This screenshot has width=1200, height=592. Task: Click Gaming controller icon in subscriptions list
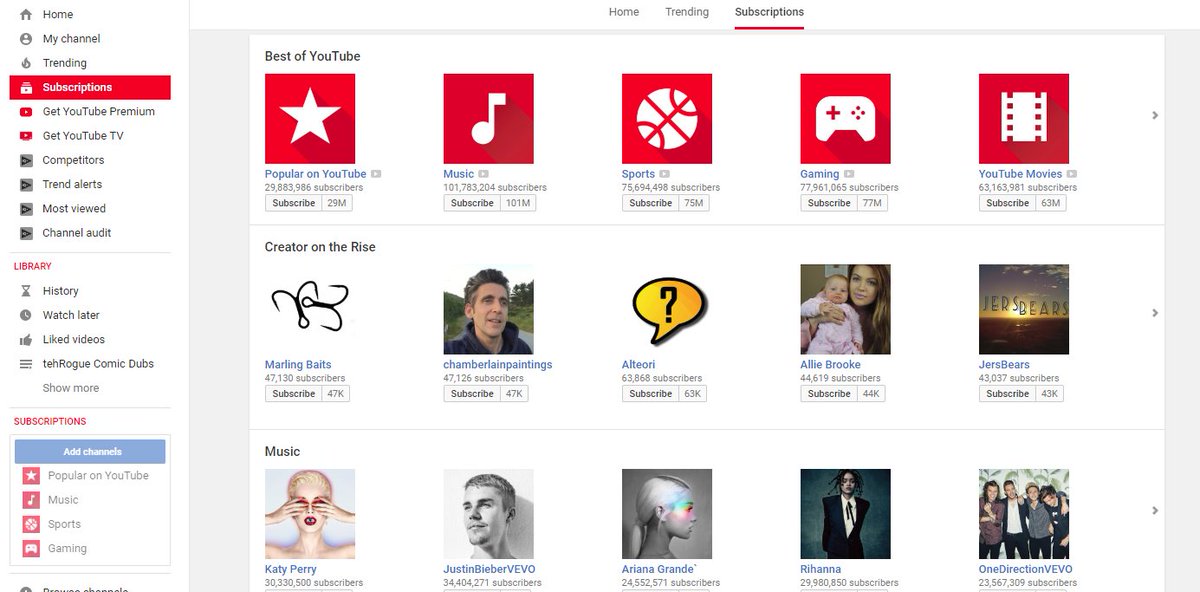[32, 548]
